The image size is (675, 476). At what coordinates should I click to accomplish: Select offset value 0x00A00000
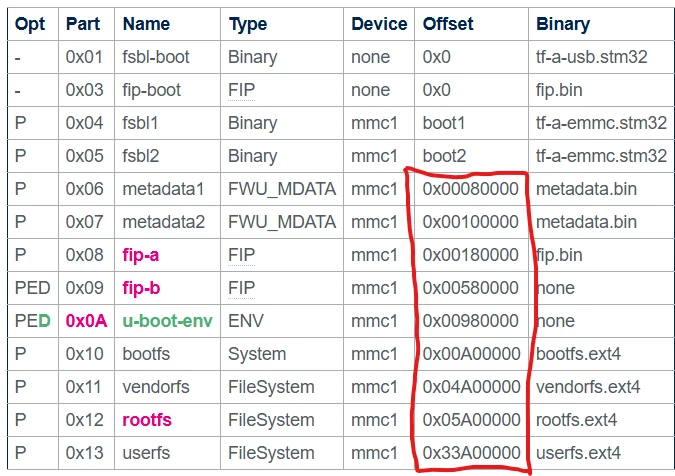(x=471, y=354)
